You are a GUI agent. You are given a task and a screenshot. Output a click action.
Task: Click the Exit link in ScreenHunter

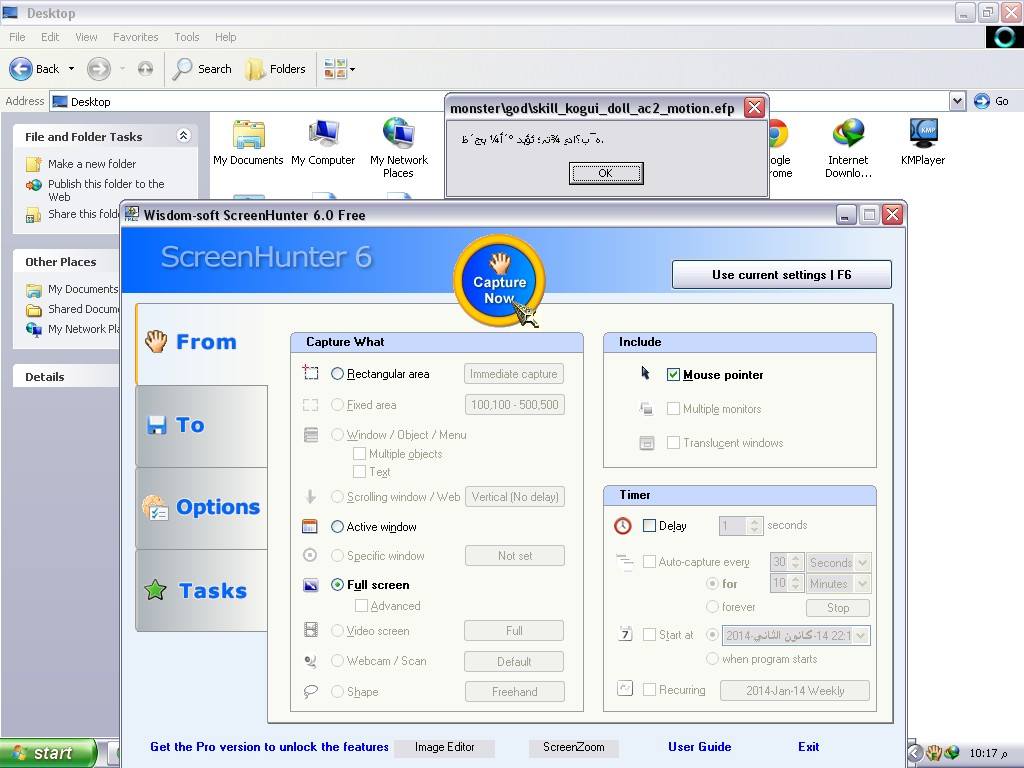(808, 746)
